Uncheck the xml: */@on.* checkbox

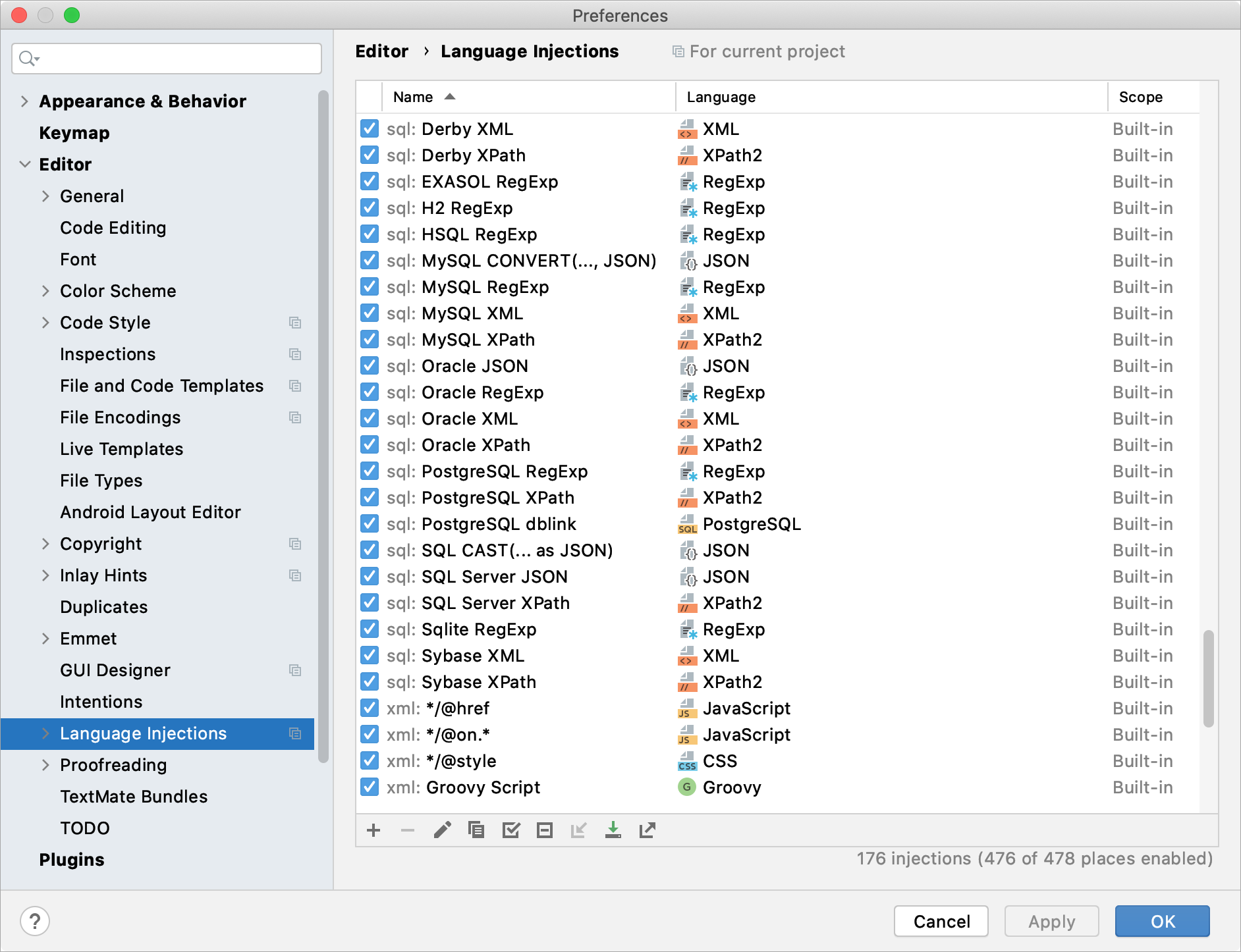coord(370,734)
